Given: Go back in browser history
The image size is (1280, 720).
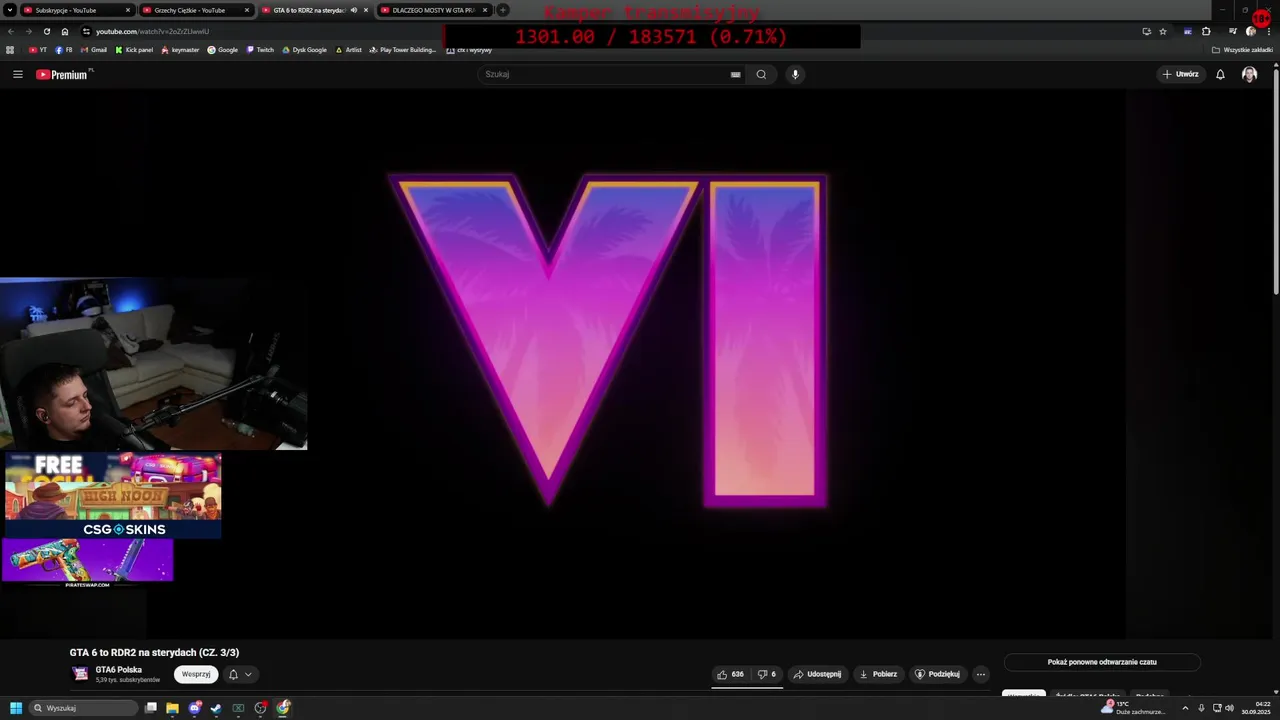Looking at the screenshot, I should pyautogui.click(x=10, y=31).
